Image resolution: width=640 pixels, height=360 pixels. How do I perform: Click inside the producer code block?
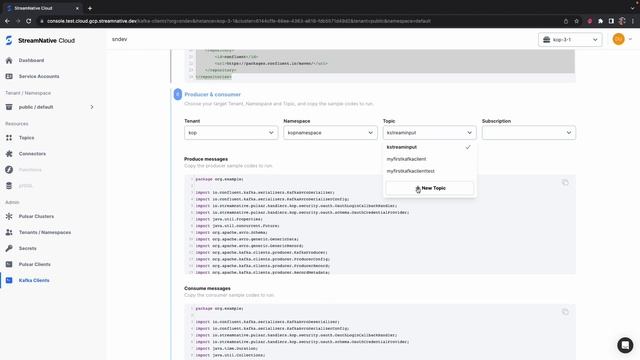click(x=380, y=225)
